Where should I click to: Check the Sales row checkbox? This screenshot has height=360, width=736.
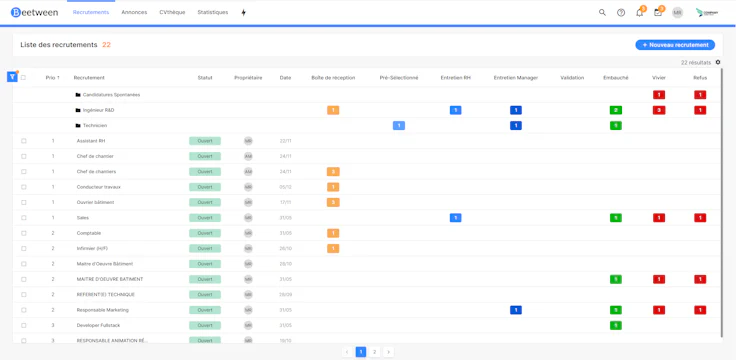click(23, 218)
